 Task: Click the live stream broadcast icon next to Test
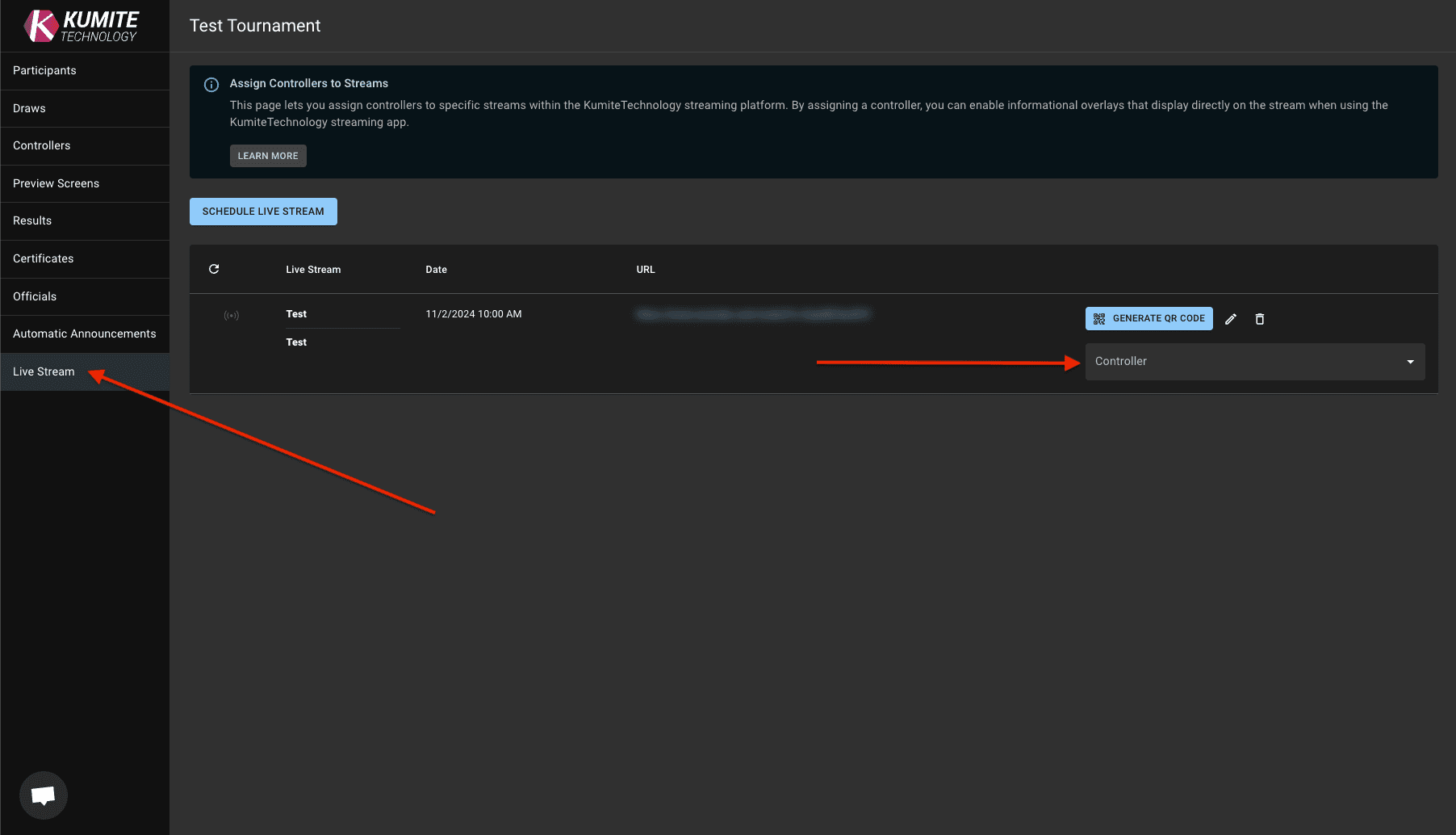pos(231,315)
